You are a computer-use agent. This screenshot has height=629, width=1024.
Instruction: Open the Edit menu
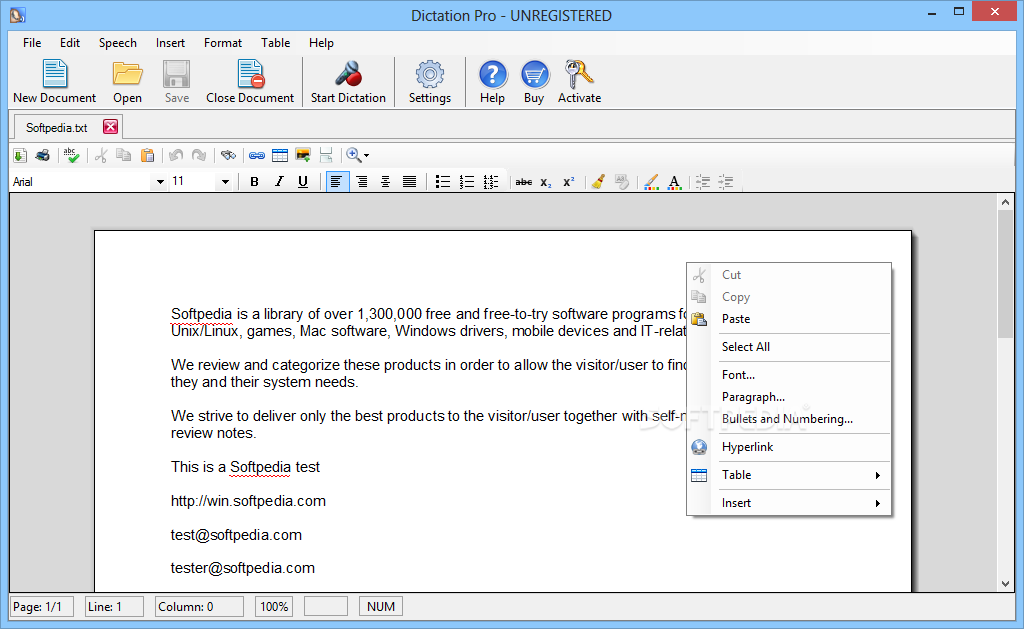tap(70, 42)
